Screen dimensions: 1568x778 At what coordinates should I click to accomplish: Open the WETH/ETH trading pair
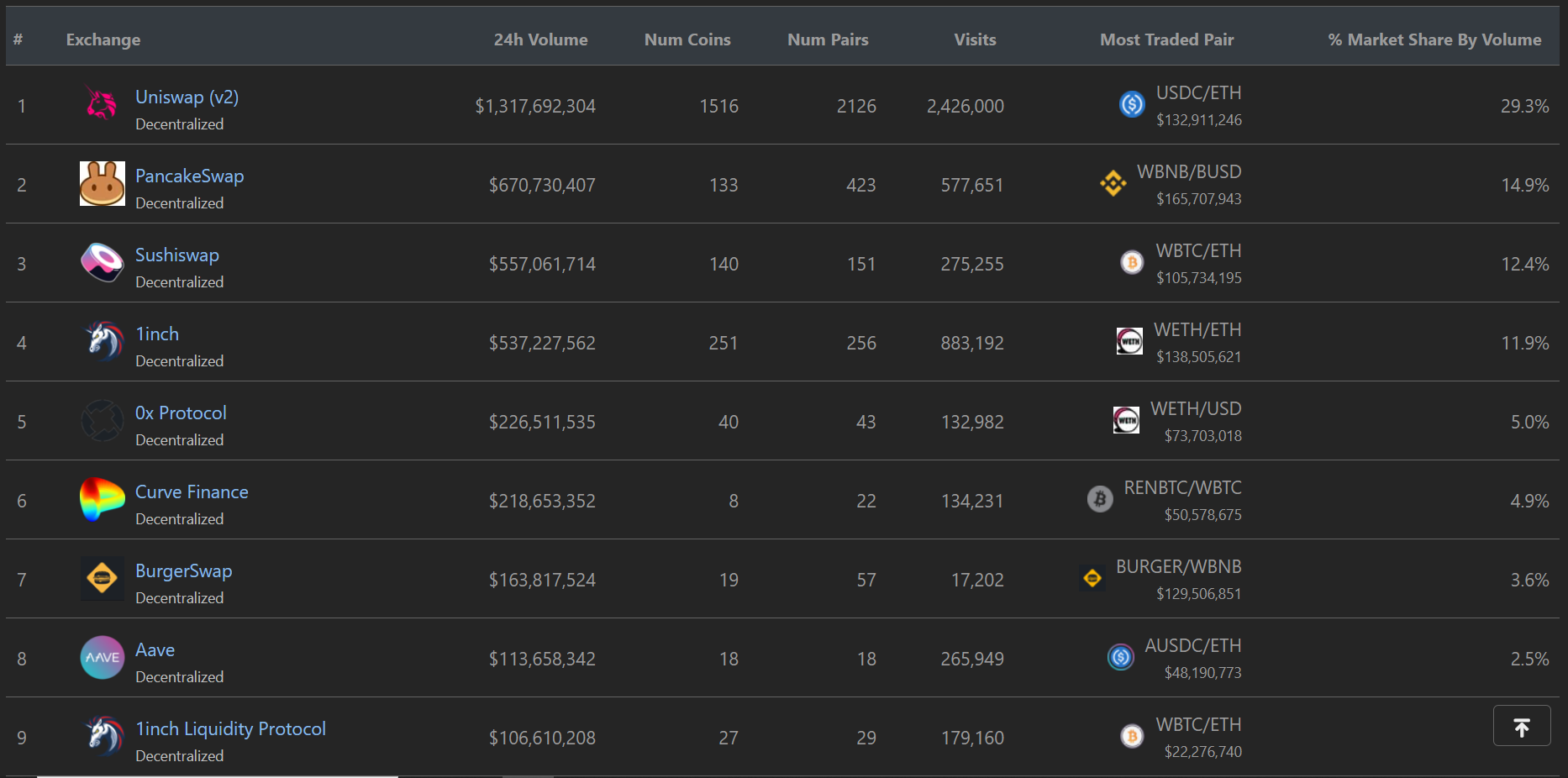(x=1197, y=329)
